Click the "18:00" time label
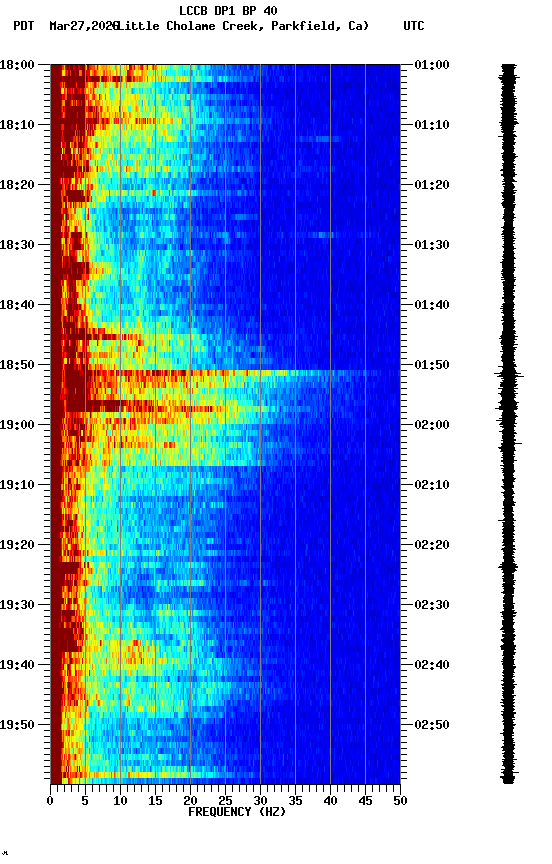Viewport: 552px width, 864px height. click(17, 65)
